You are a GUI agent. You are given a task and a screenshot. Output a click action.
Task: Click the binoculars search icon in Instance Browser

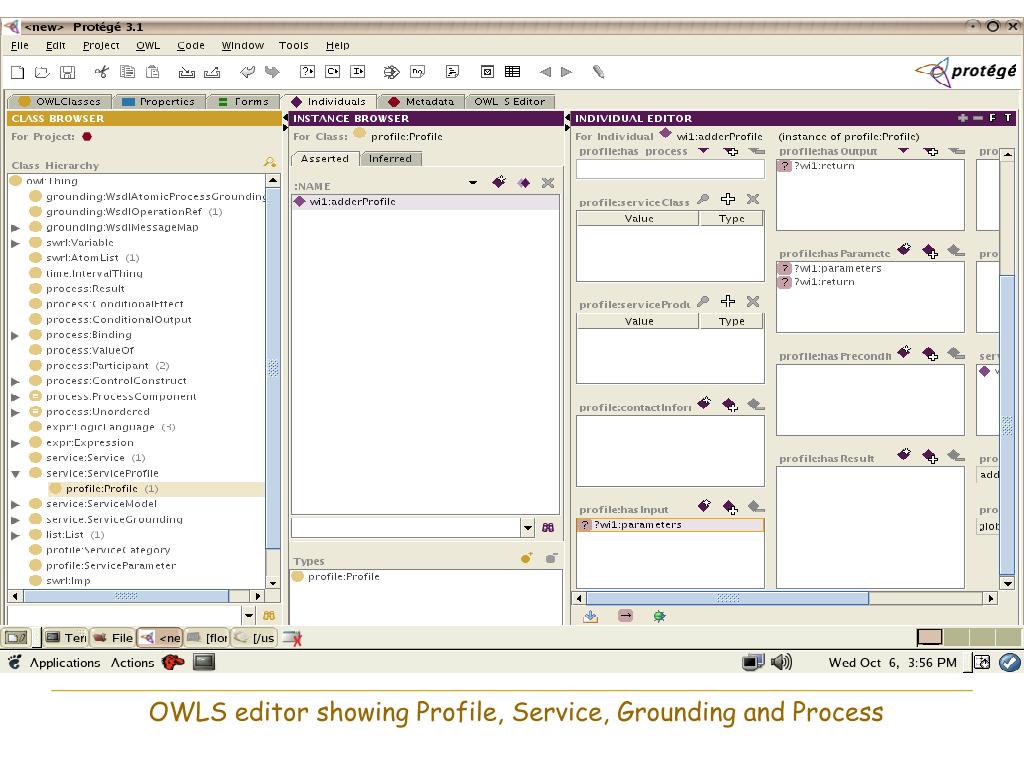click(548, 527)
